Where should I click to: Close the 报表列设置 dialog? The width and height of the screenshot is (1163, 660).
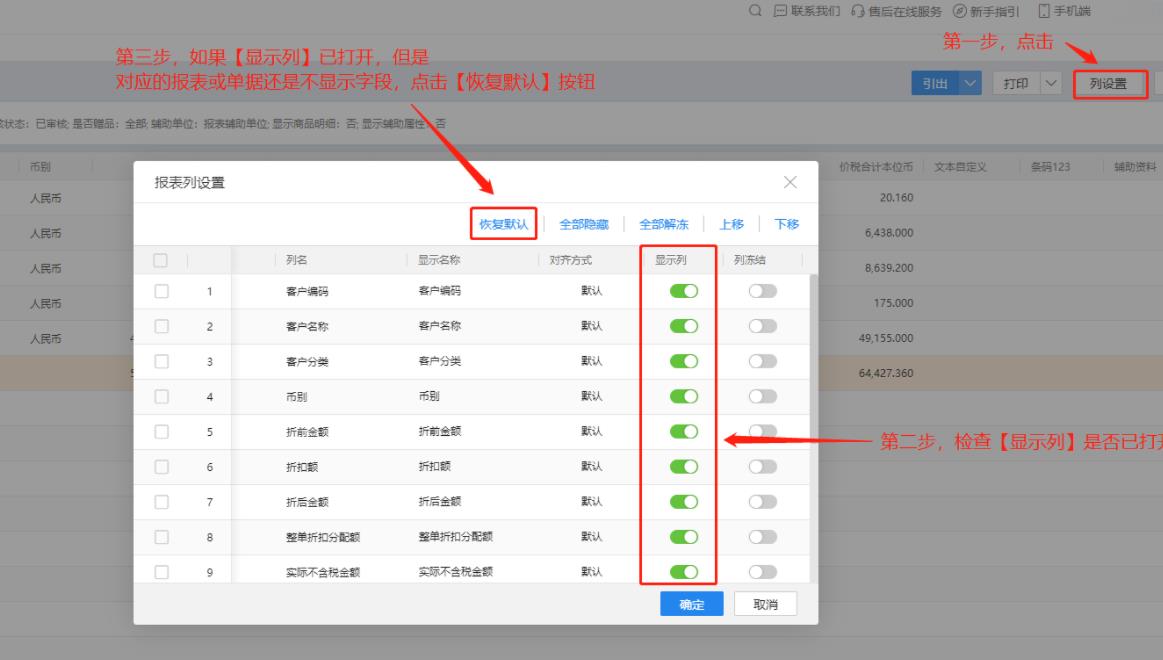(790, 182)
